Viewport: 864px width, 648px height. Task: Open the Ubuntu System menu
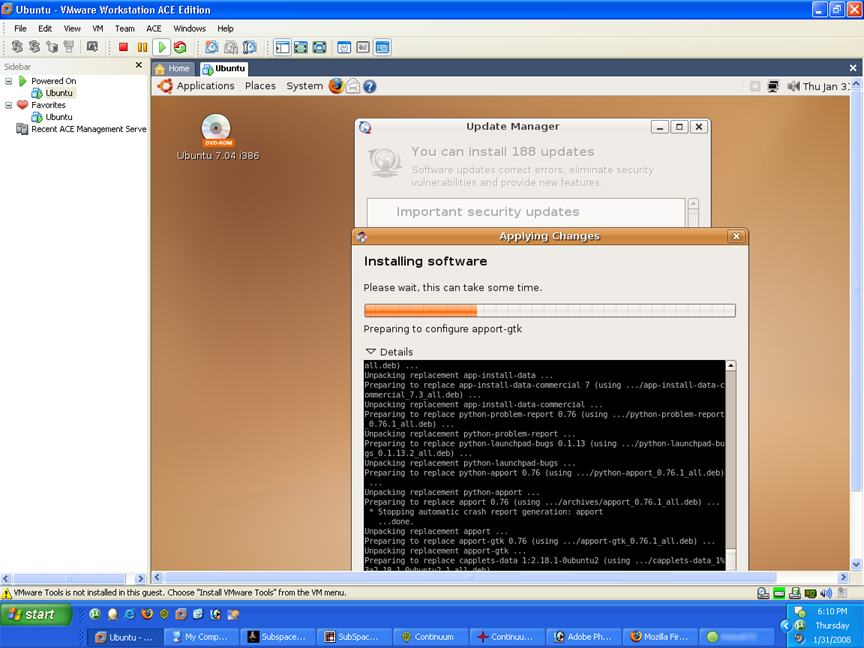pyautogui.click(x=304, y=86)
